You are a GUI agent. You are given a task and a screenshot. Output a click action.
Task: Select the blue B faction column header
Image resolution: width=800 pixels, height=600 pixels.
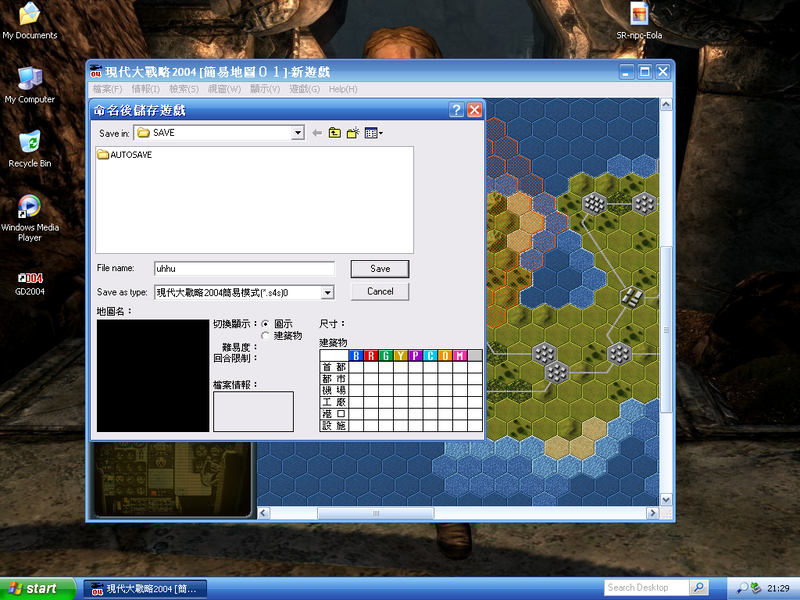tap(356, 356)
